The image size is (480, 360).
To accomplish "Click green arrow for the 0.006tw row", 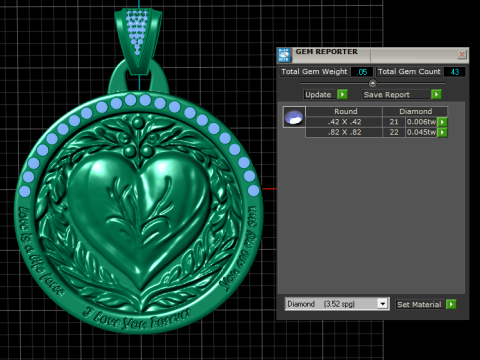I will (442, 122).
